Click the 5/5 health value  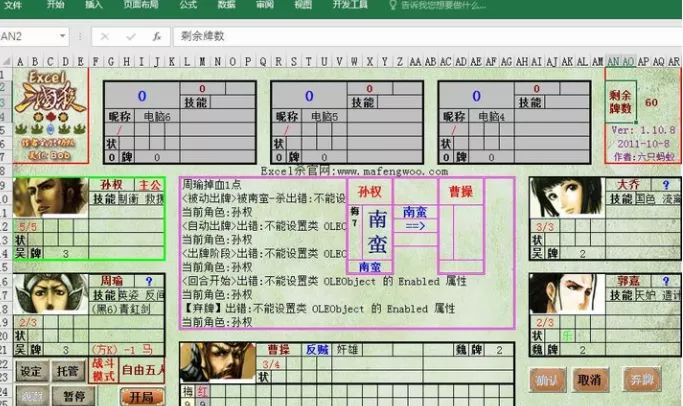pos(28,227)
